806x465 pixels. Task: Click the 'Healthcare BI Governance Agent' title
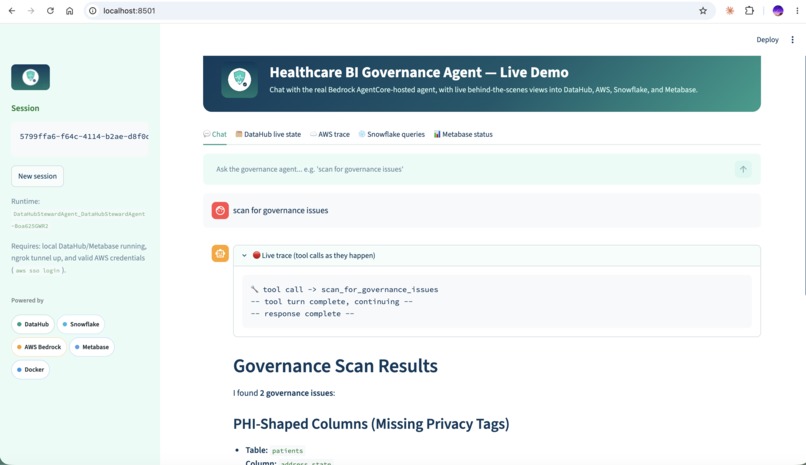point(419,72)
